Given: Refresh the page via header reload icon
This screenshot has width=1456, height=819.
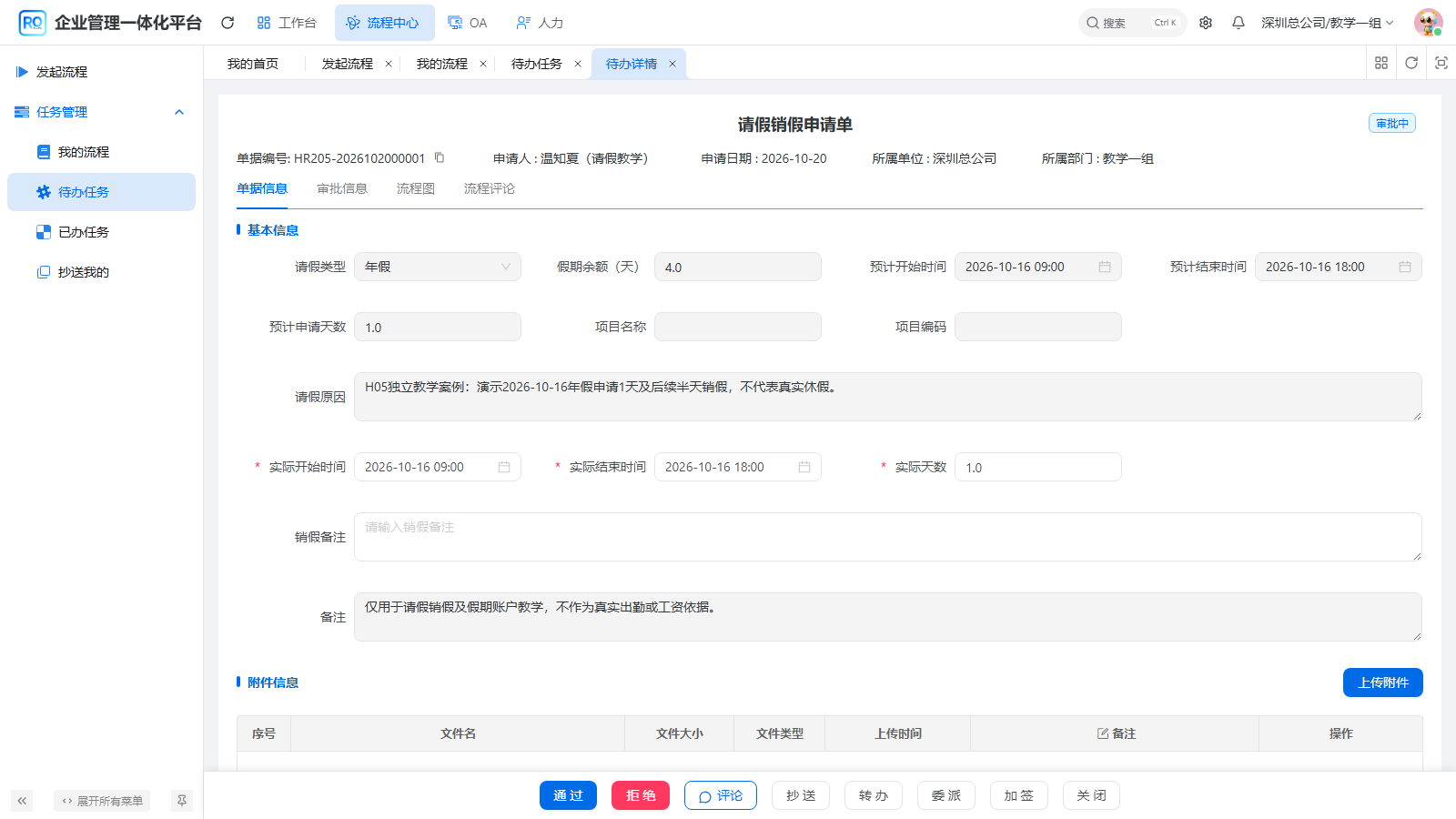Looking at the screenshot, I should point(227,23).
